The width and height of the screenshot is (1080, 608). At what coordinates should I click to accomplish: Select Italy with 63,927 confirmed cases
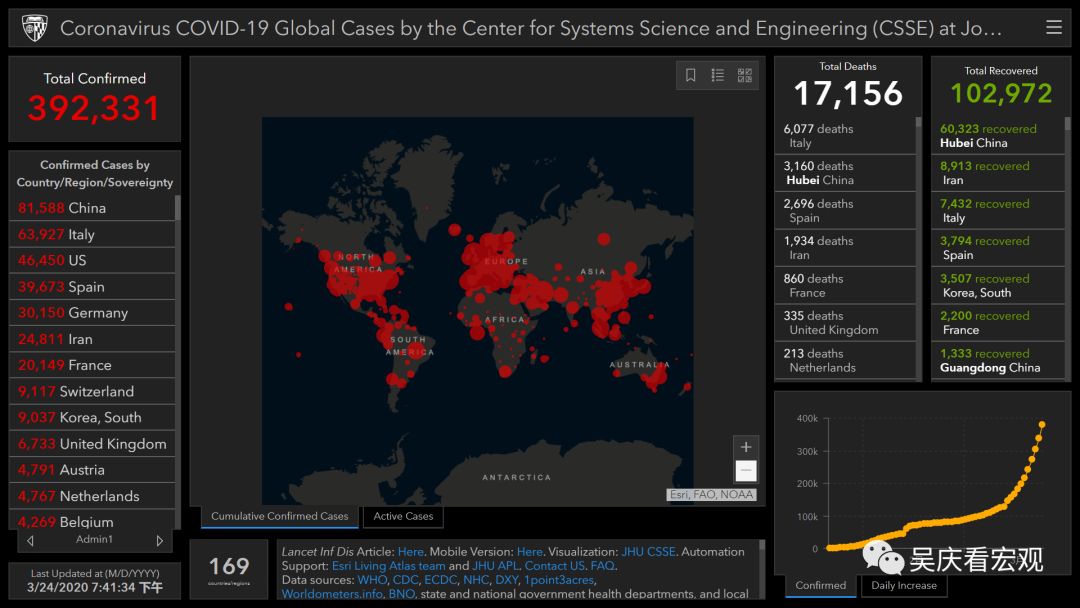click(x=92, y=234)
